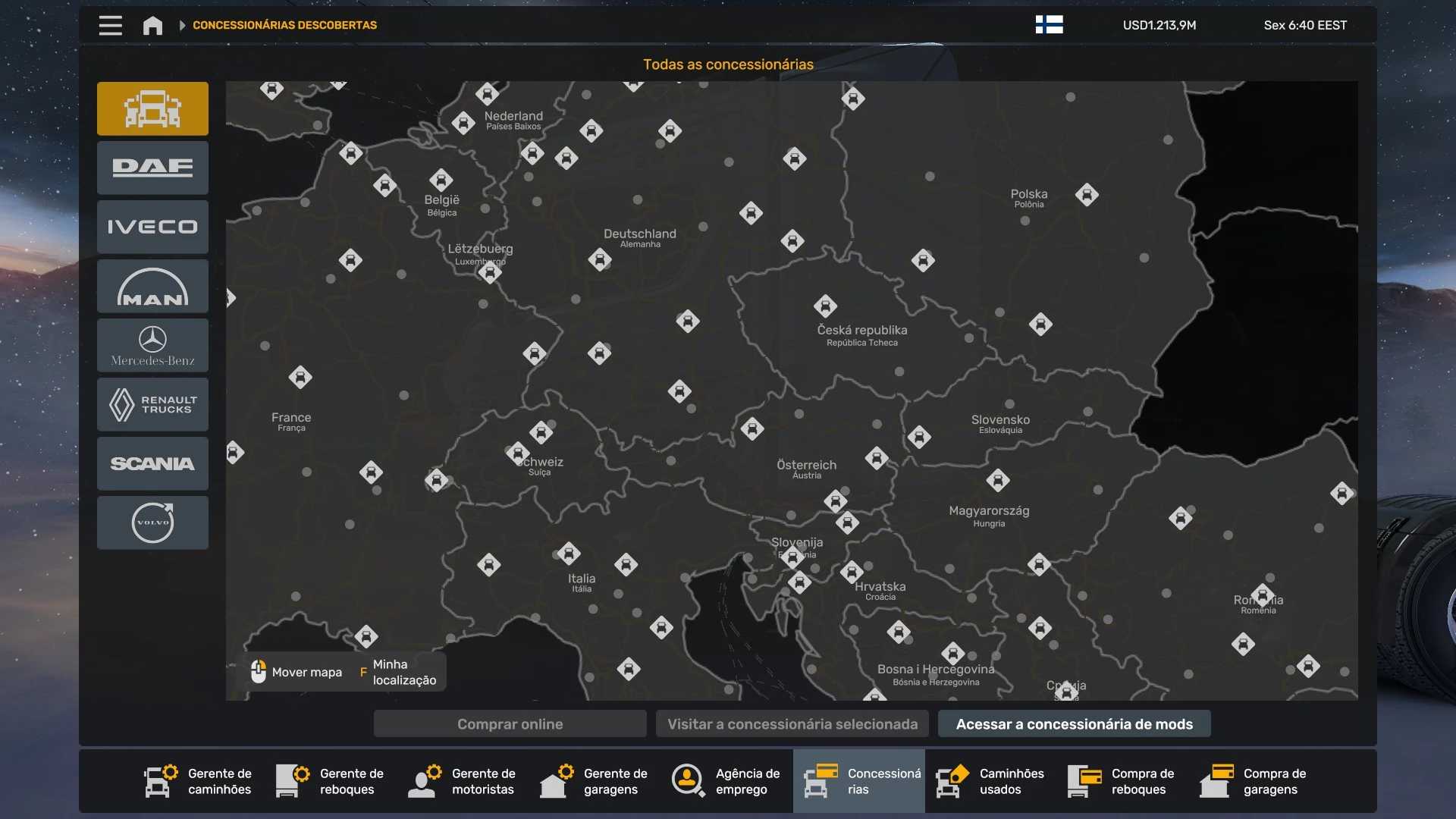Click the Comprar online button
This screenshot has width=1456, height=819.
click(x=510, y=724)
